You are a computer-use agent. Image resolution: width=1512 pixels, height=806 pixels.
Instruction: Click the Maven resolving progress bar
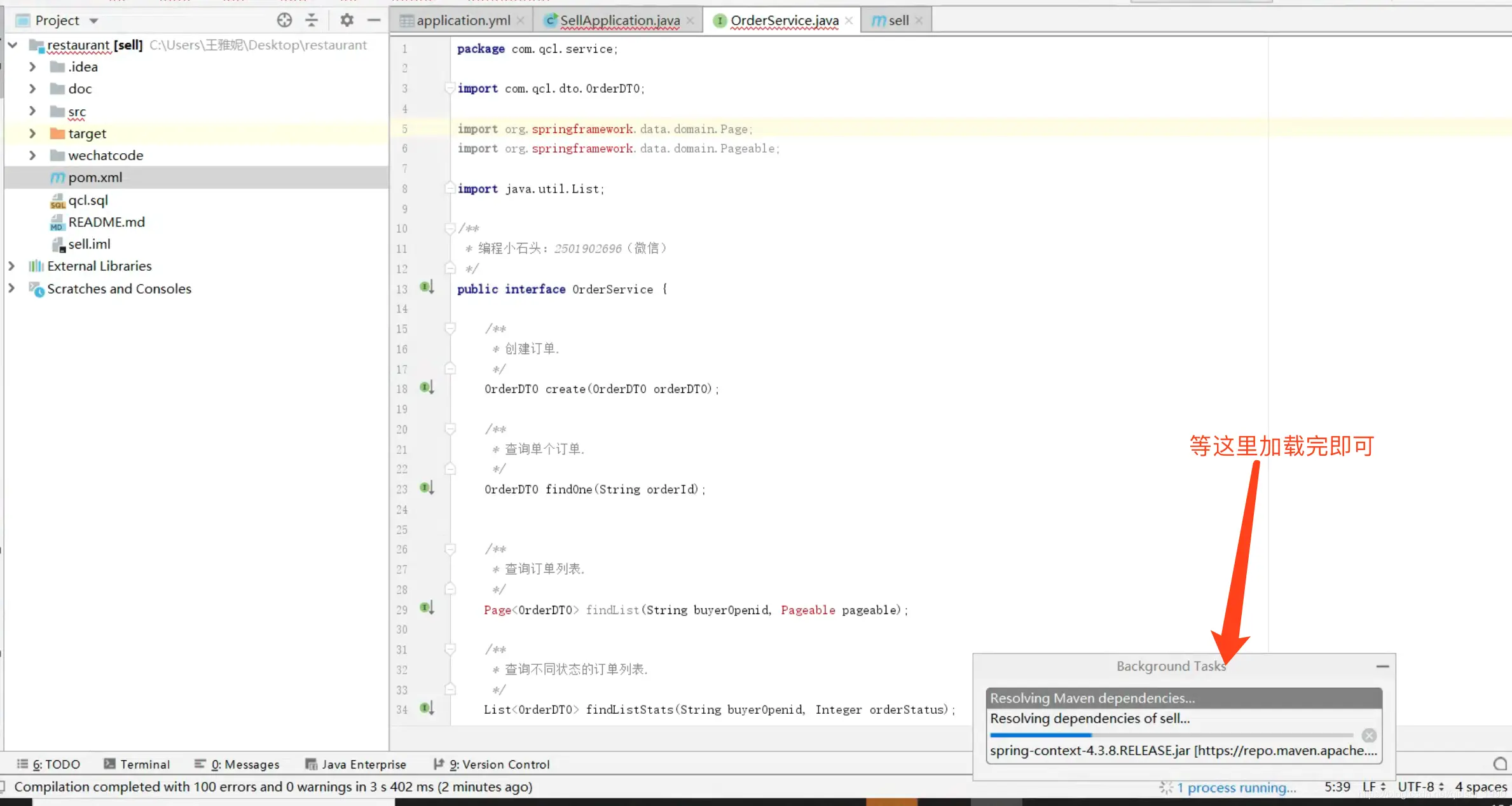coord(1170,735)
